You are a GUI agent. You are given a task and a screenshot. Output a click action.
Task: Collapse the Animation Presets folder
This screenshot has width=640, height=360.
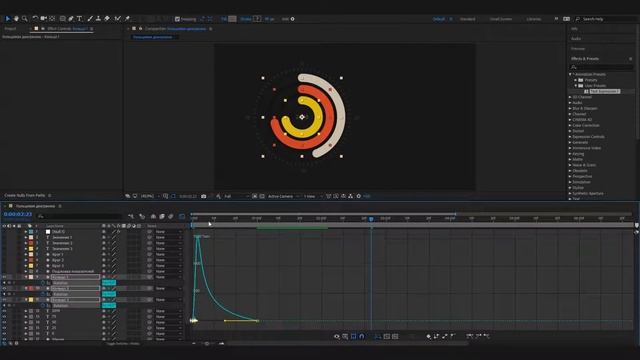click(x=571, y=74)
